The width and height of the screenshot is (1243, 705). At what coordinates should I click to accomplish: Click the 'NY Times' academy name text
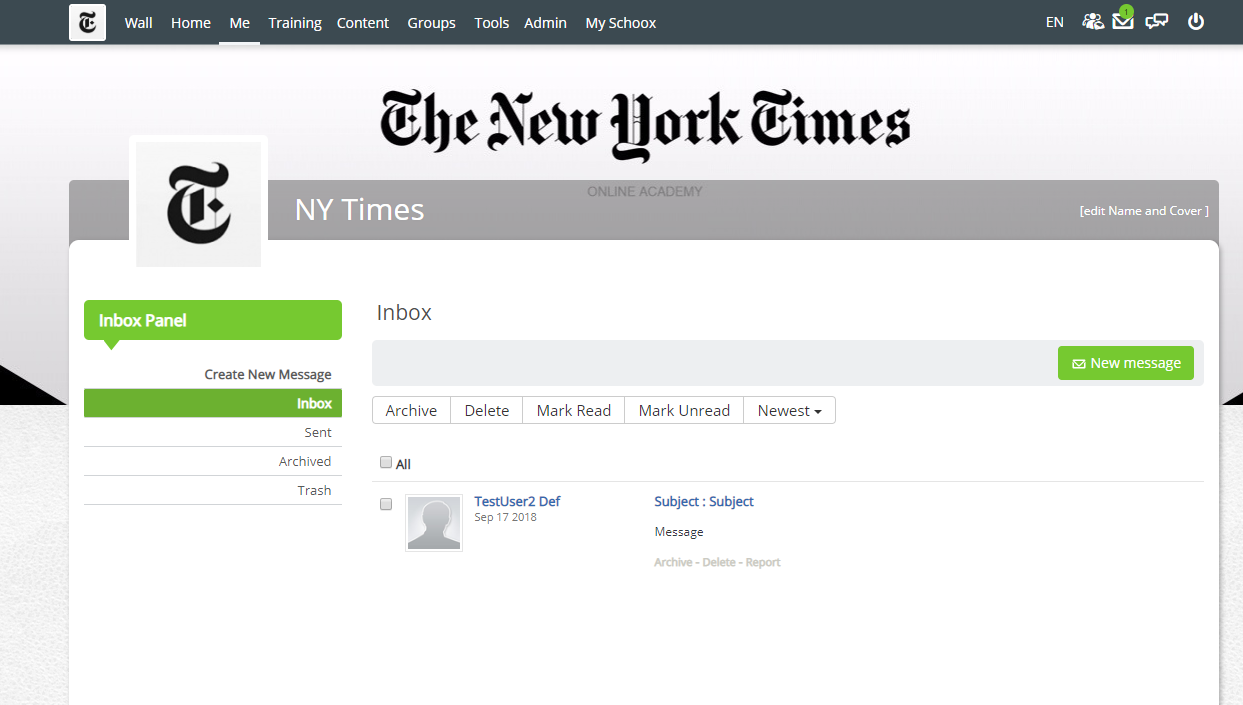click(360, 210)
